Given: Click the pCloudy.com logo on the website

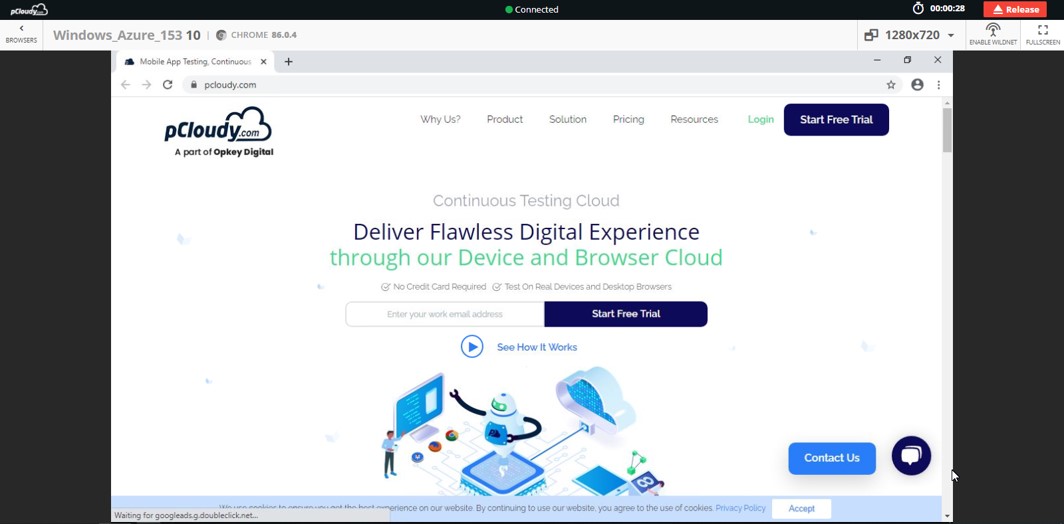Looking at the screenshot, I should click(218, 131).
